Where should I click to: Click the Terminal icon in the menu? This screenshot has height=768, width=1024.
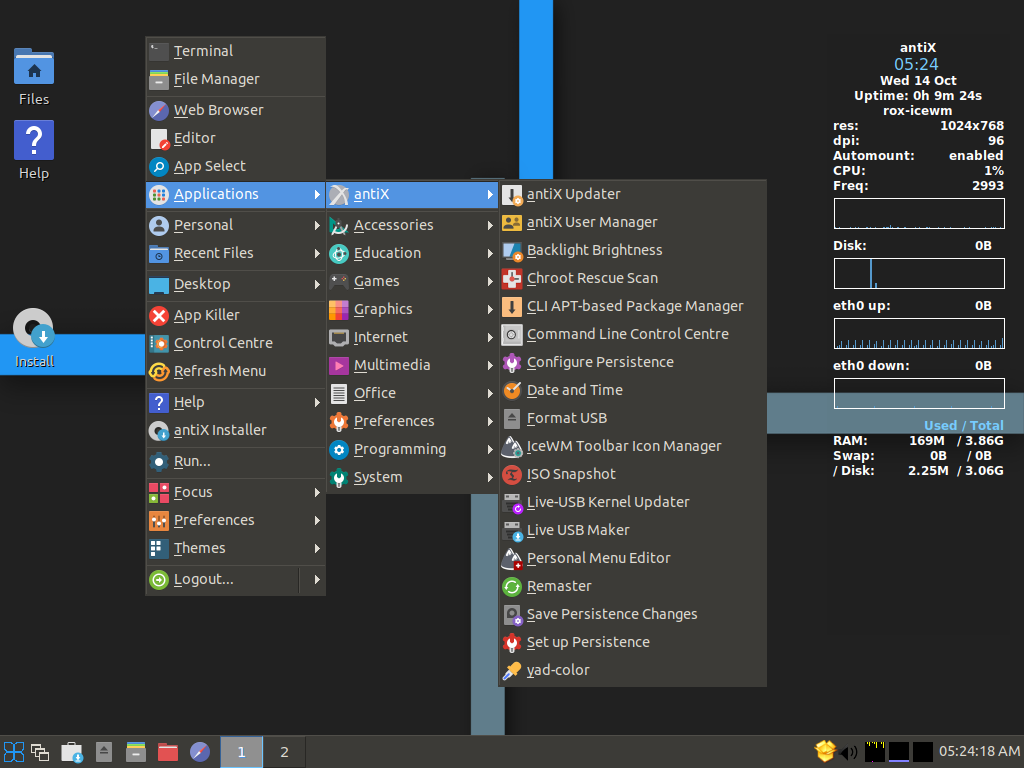click(x=159, y=51)
